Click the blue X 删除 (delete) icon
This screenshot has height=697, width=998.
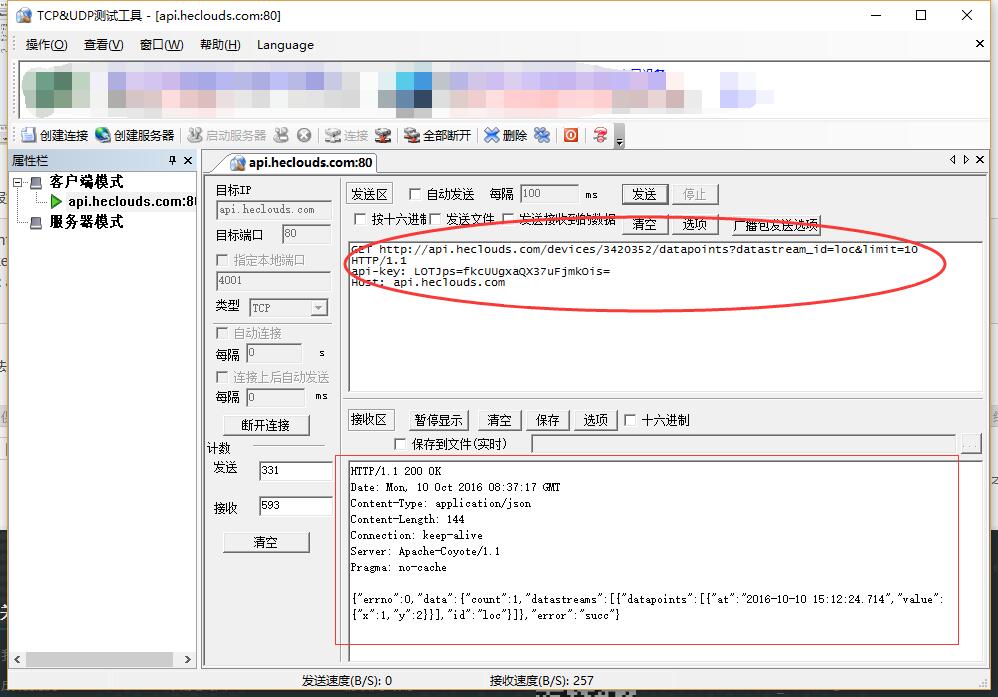click(x=491, y=135)
